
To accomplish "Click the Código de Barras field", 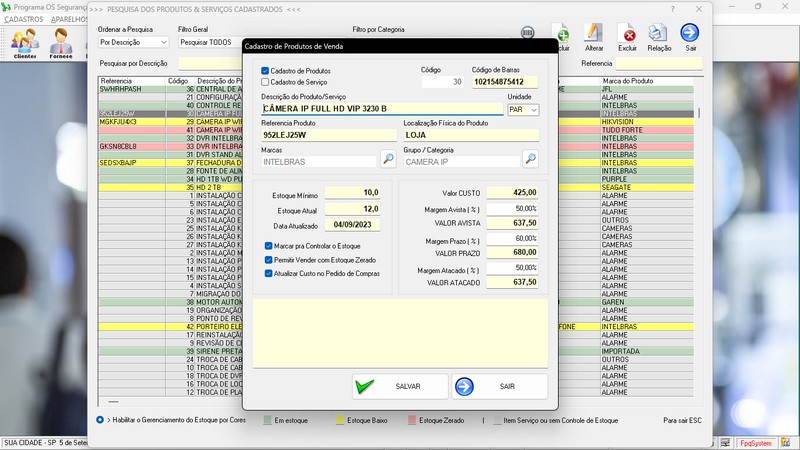I will pos(505,82).
